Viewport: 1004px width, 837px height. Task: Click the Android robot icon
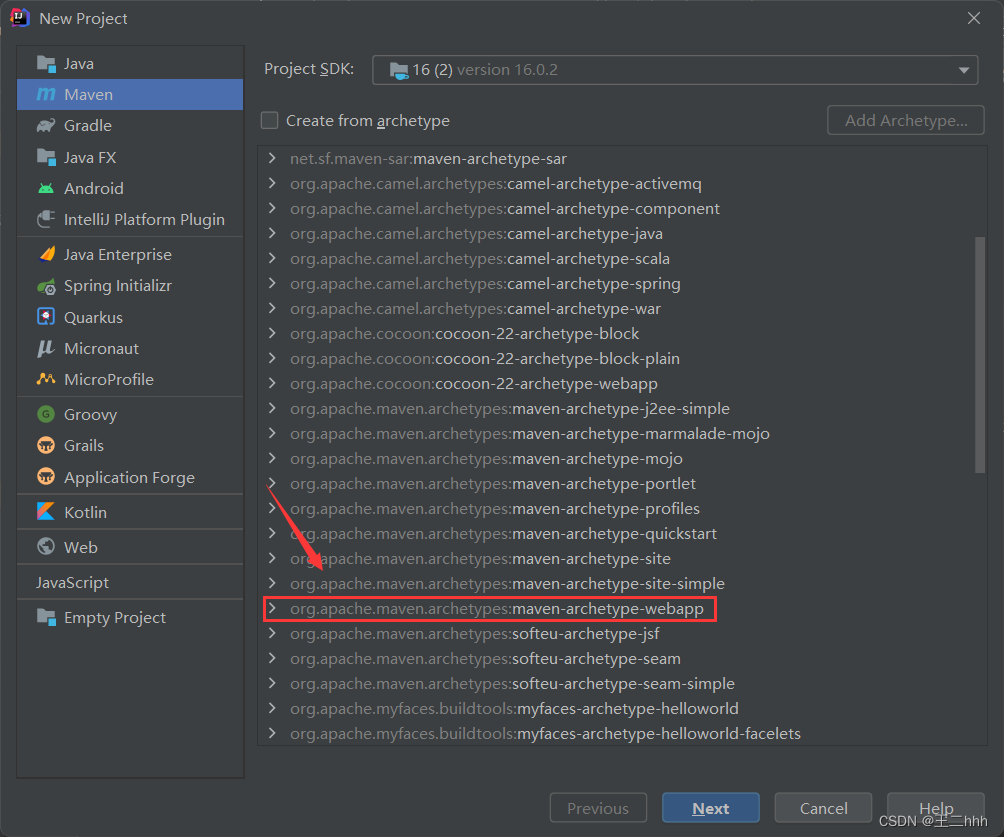pos(46,188)
